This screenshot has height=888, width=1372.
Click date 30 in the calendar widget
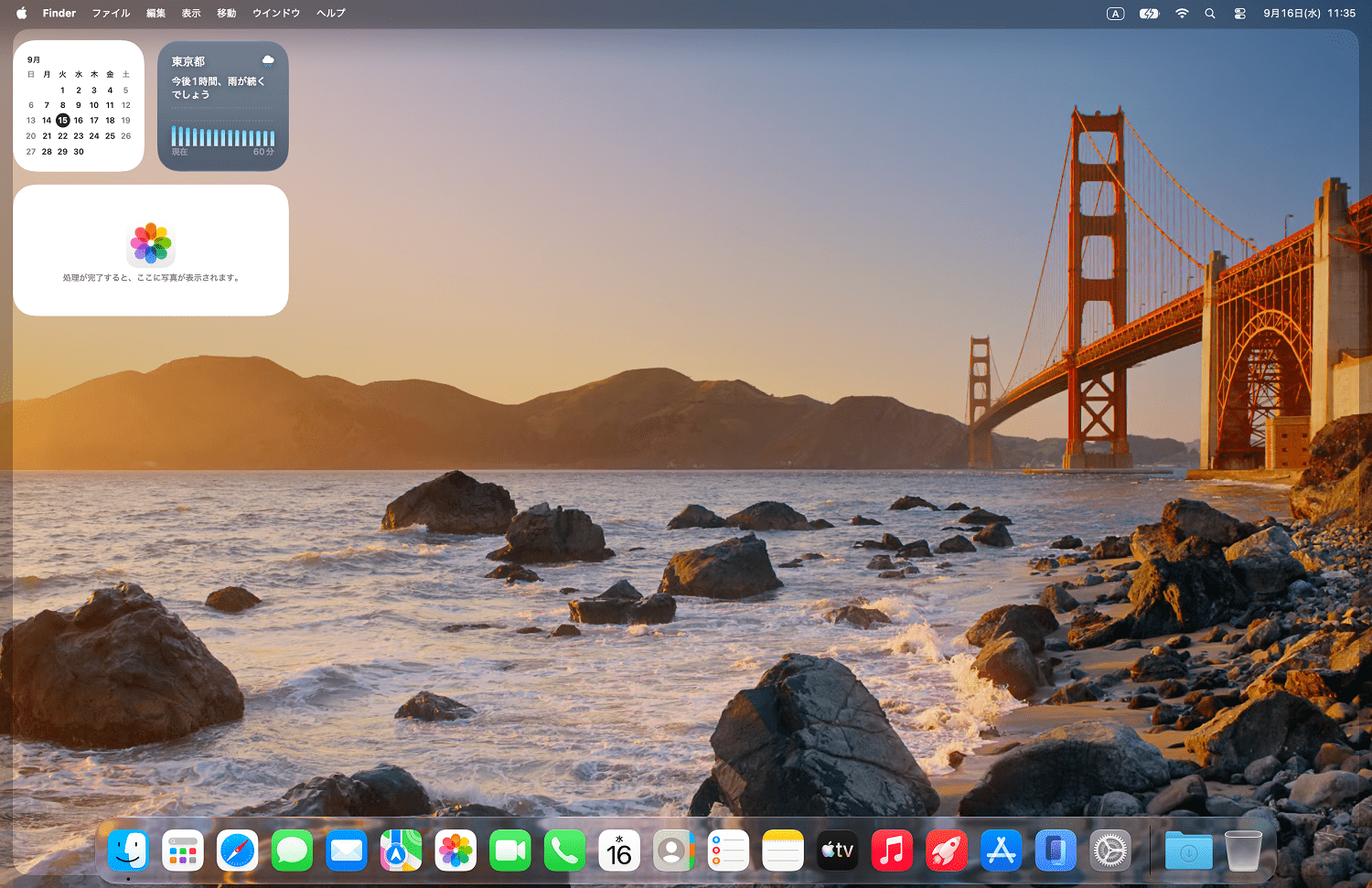click(79, 152)
